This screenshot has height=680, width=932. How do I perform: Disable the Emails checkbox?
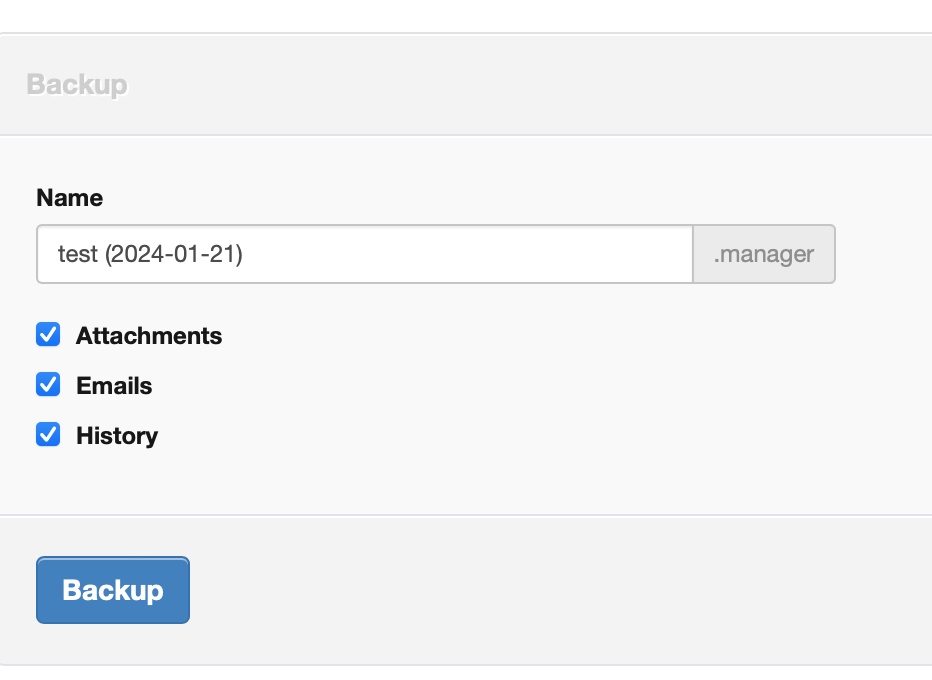(48, 385)
